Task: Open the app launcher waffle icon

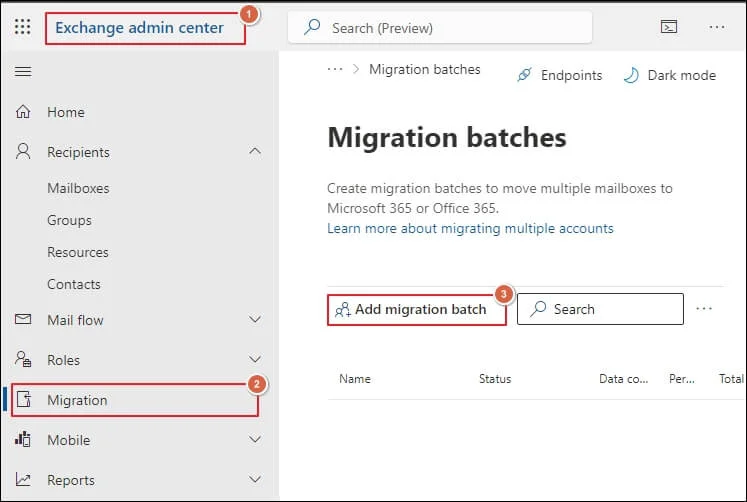Action: click(x=22, y=27)
